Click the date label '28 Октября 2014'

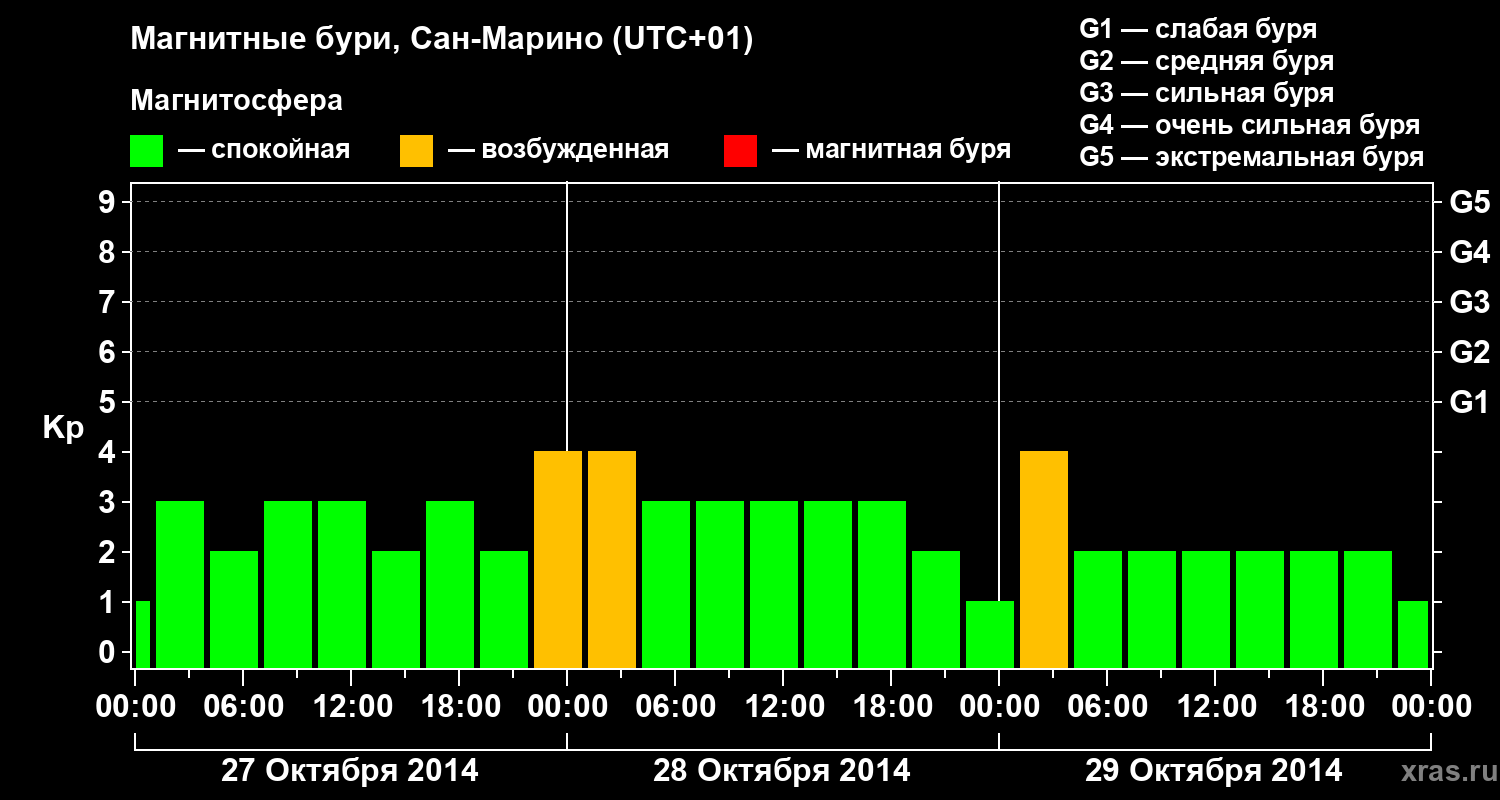pos(782,771)
